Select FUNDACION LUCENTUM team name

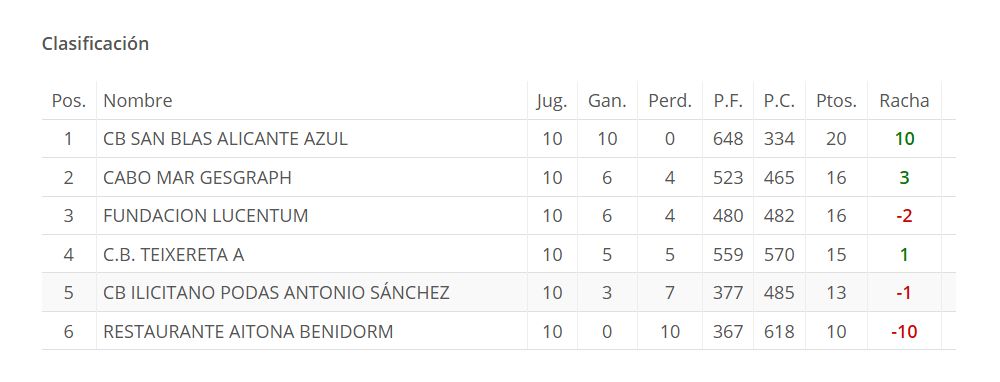pyautogui.click(x=205, y=216)
